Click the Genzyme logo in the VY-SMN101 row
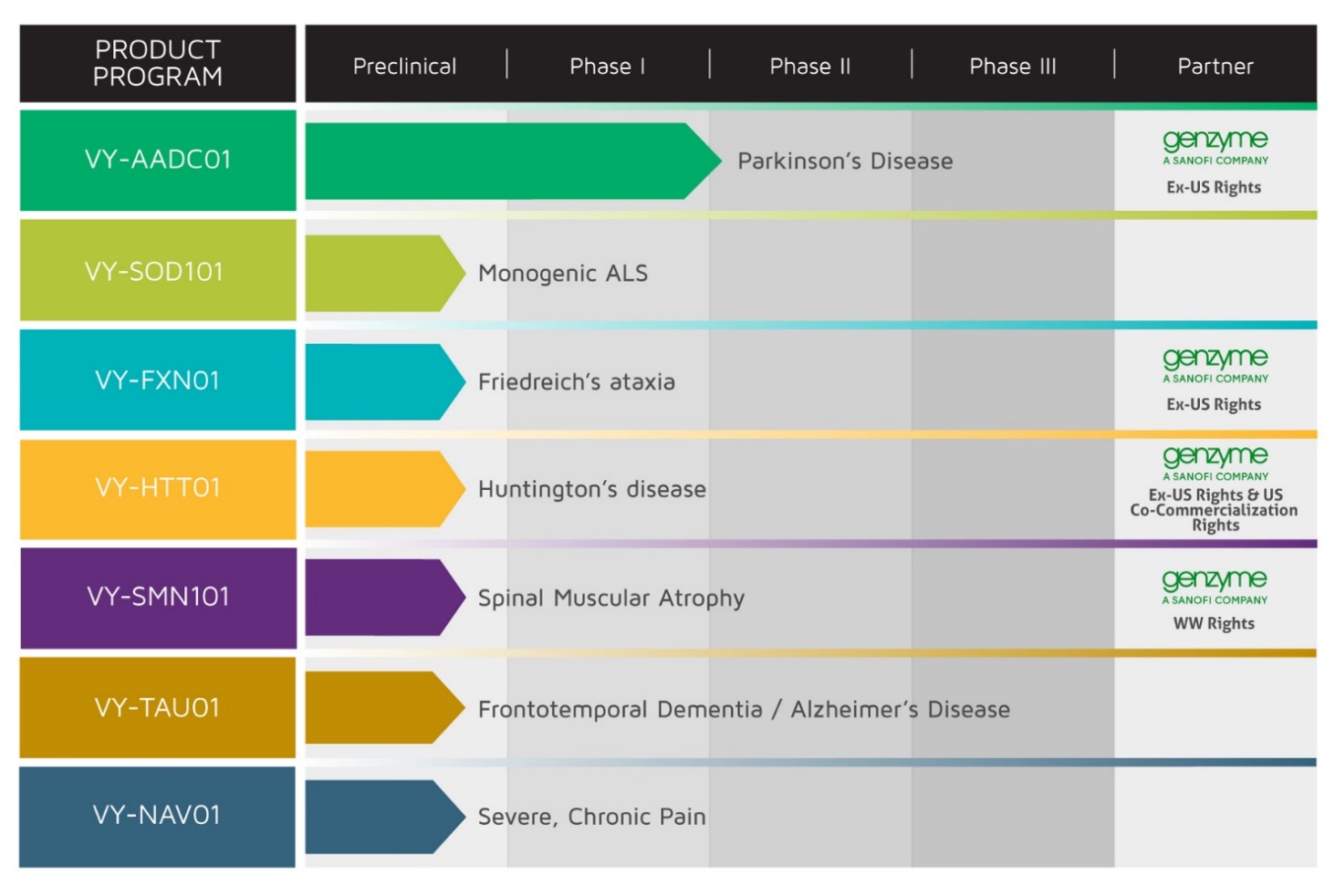 pyautogui.click(x=1215, y=585)
